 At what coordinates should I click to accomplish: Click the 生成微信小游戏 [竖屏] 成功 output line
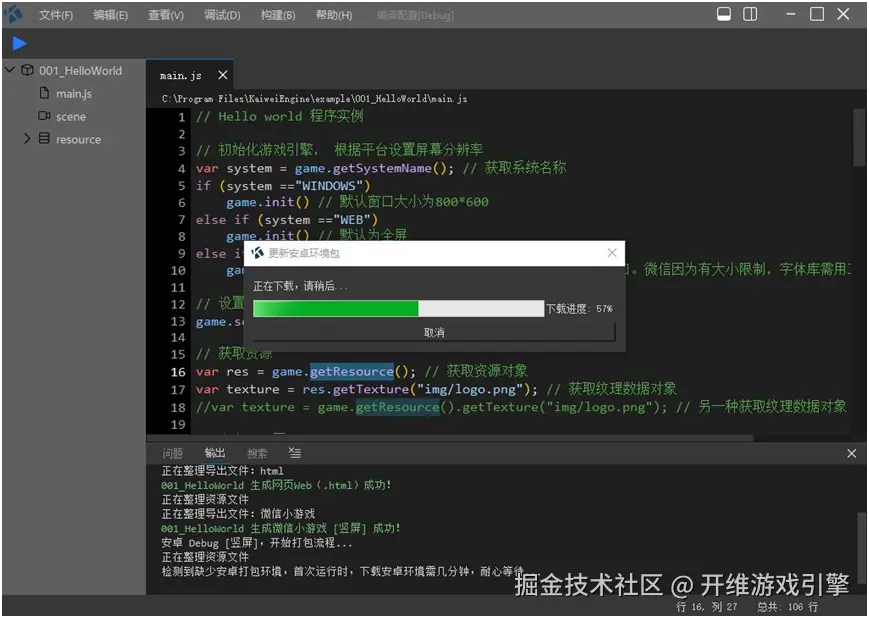[281, 528]
